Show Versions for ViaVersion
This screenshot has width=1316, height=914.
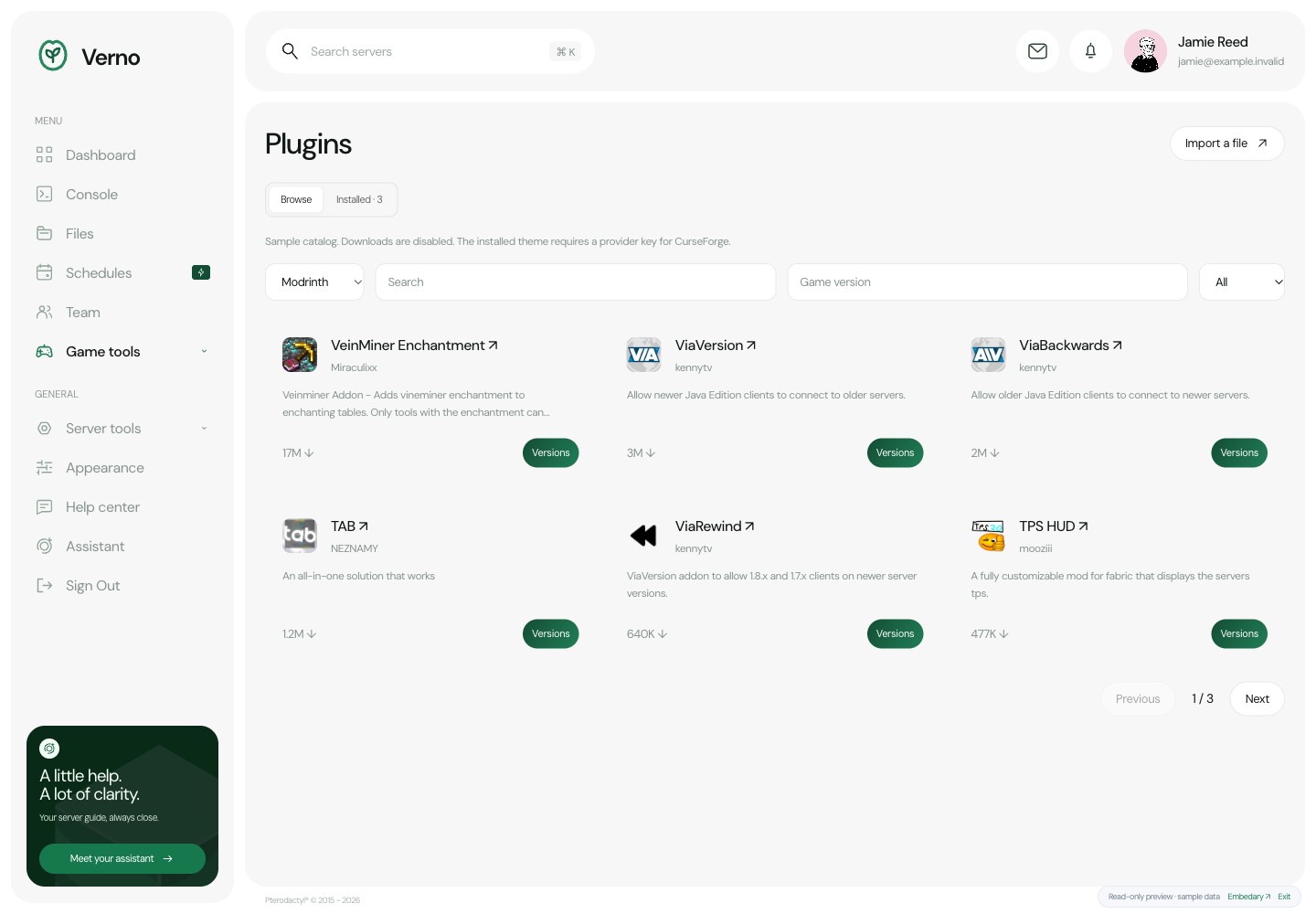click(895, 452)
